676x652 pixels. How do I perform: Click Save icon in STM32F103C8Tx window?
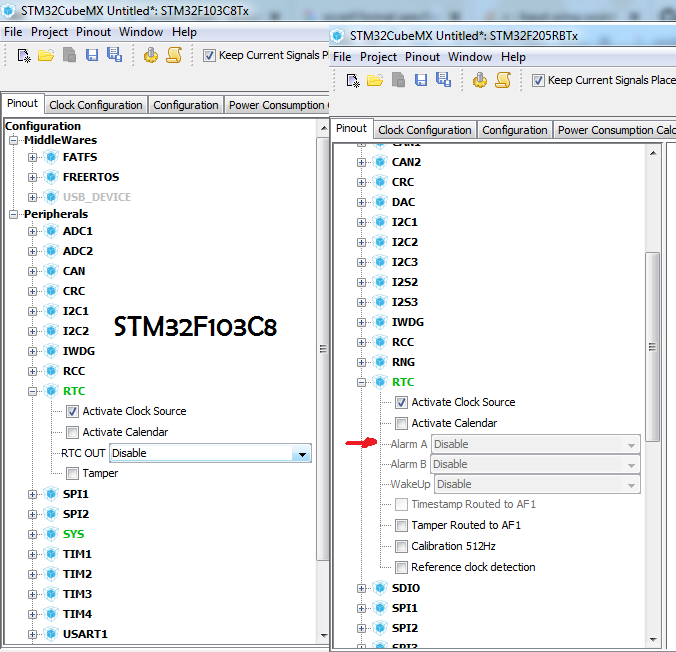pos(92,55)
